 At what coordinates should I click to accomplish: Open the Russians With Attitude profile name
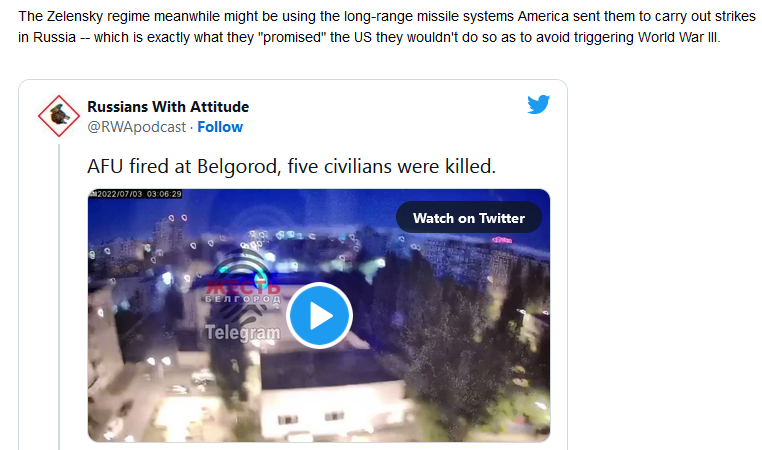tap(168, 106)
